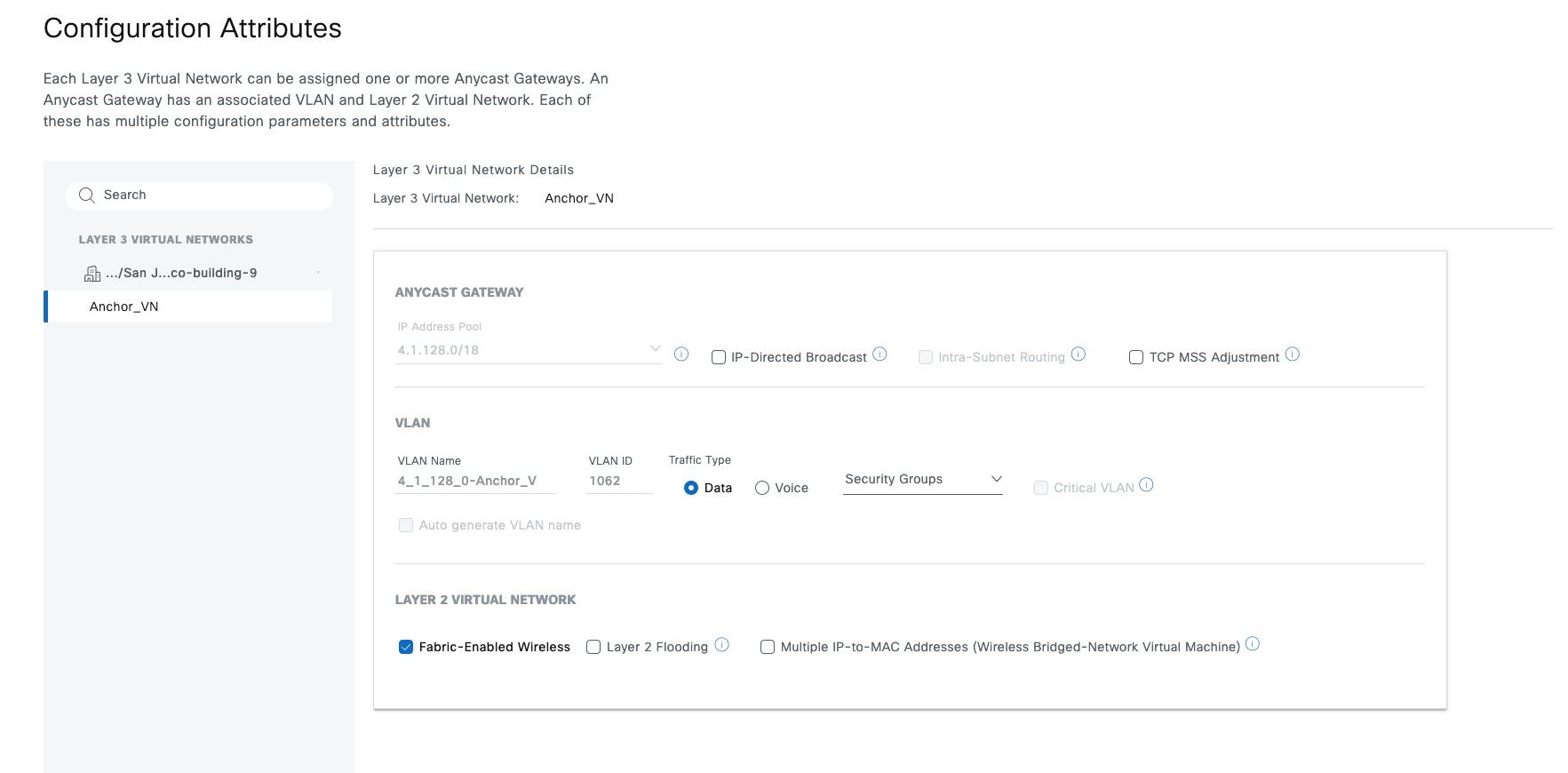The height and width of the screenshot is (773, 1568).
Task: Show IP-Directed Broadcast info tooltip icon
Action: 880,354
